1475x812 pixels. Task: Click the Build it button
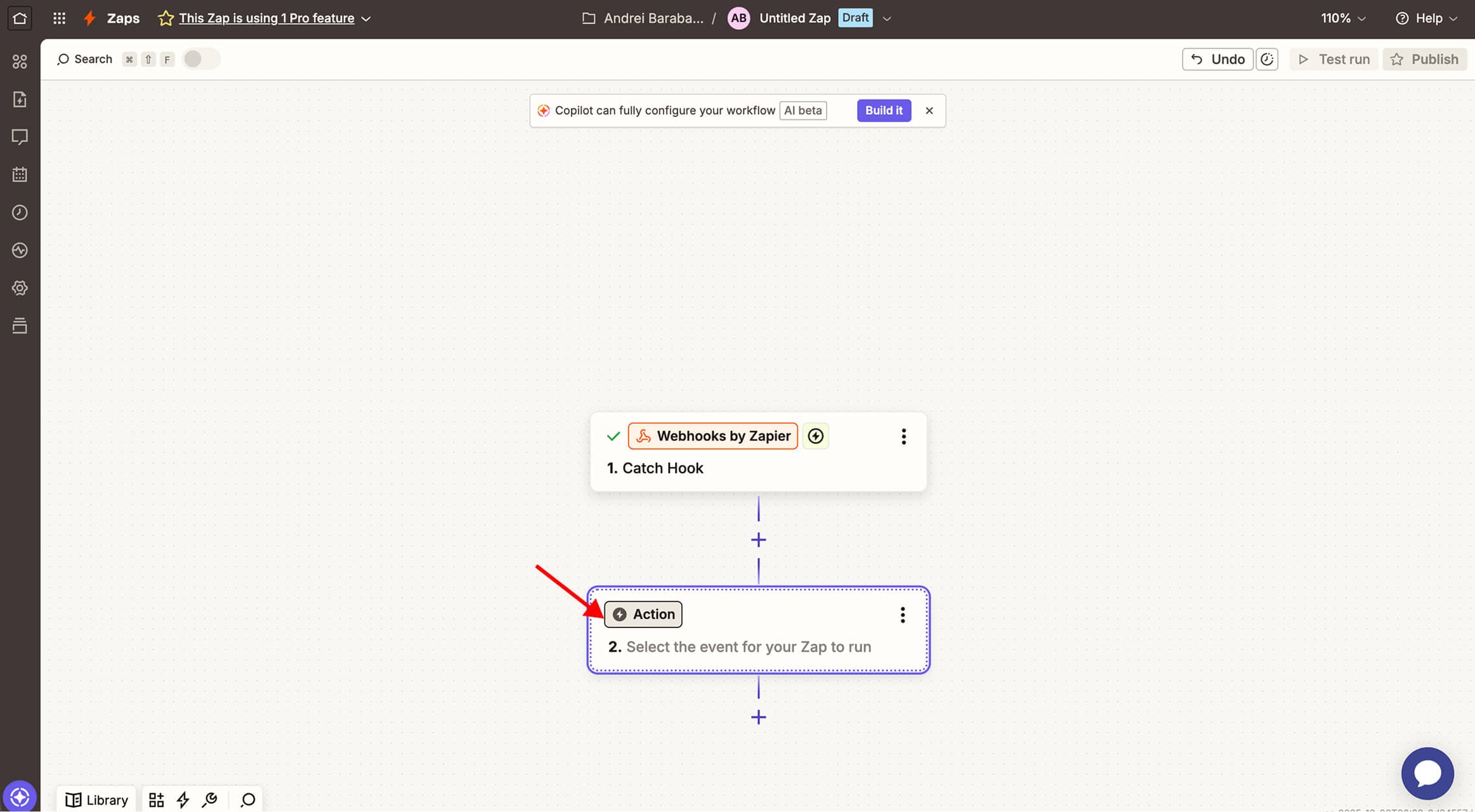click(x=883, y=110)
